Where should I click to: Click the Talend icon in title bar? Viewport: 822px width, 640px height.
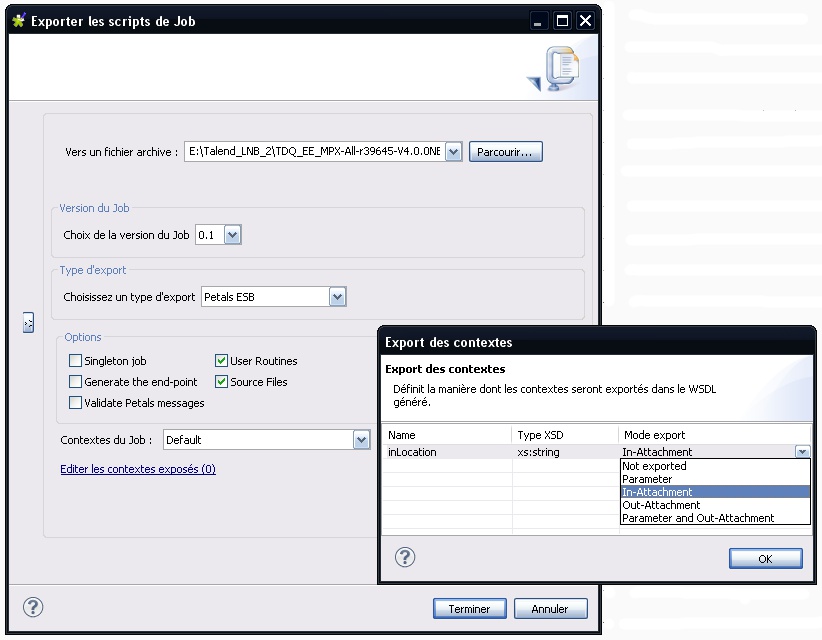point(18,20)
